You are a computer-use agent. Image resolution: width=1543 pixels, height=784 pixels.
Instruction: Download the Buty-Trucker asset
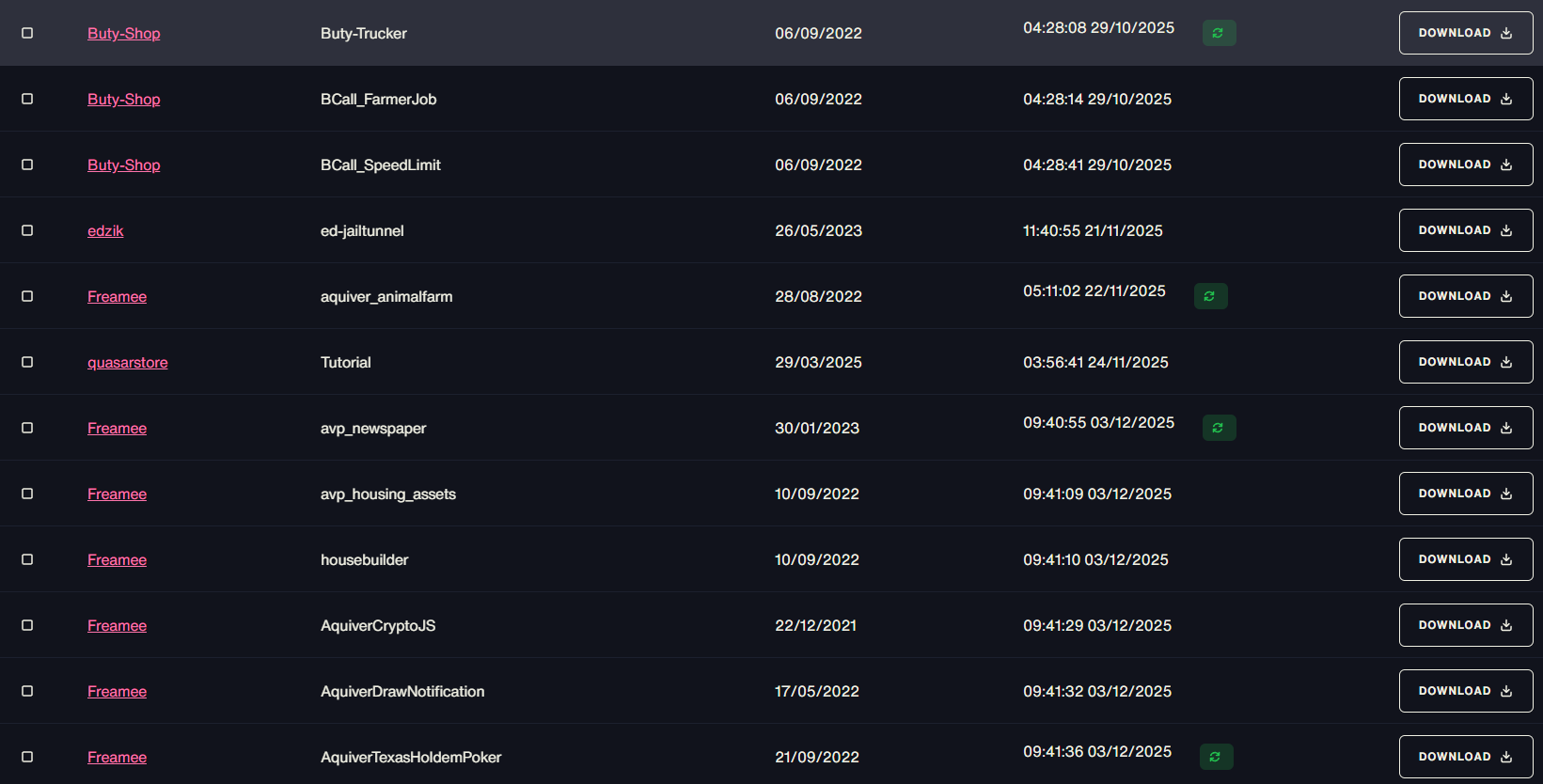[1466, 33]
